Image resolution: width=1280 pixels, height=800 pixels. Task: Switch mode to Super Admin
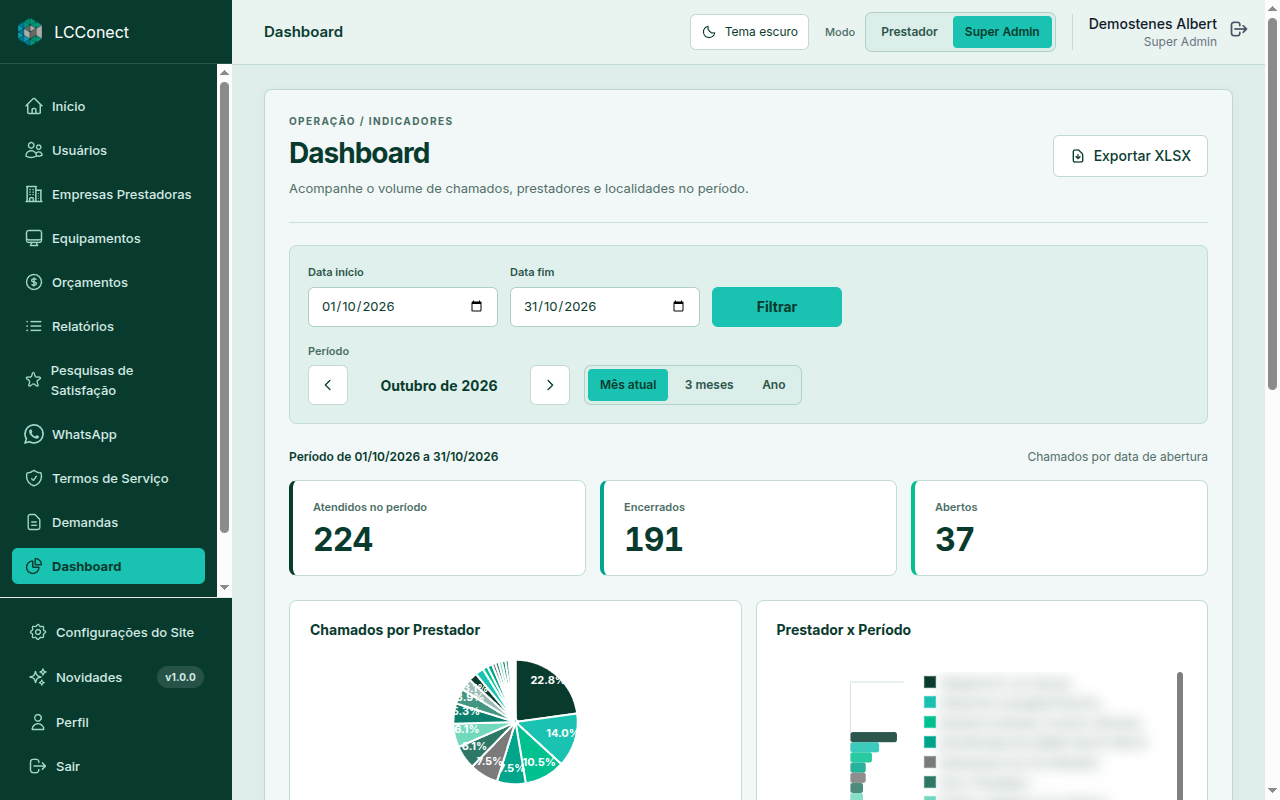coord(1002,32)
